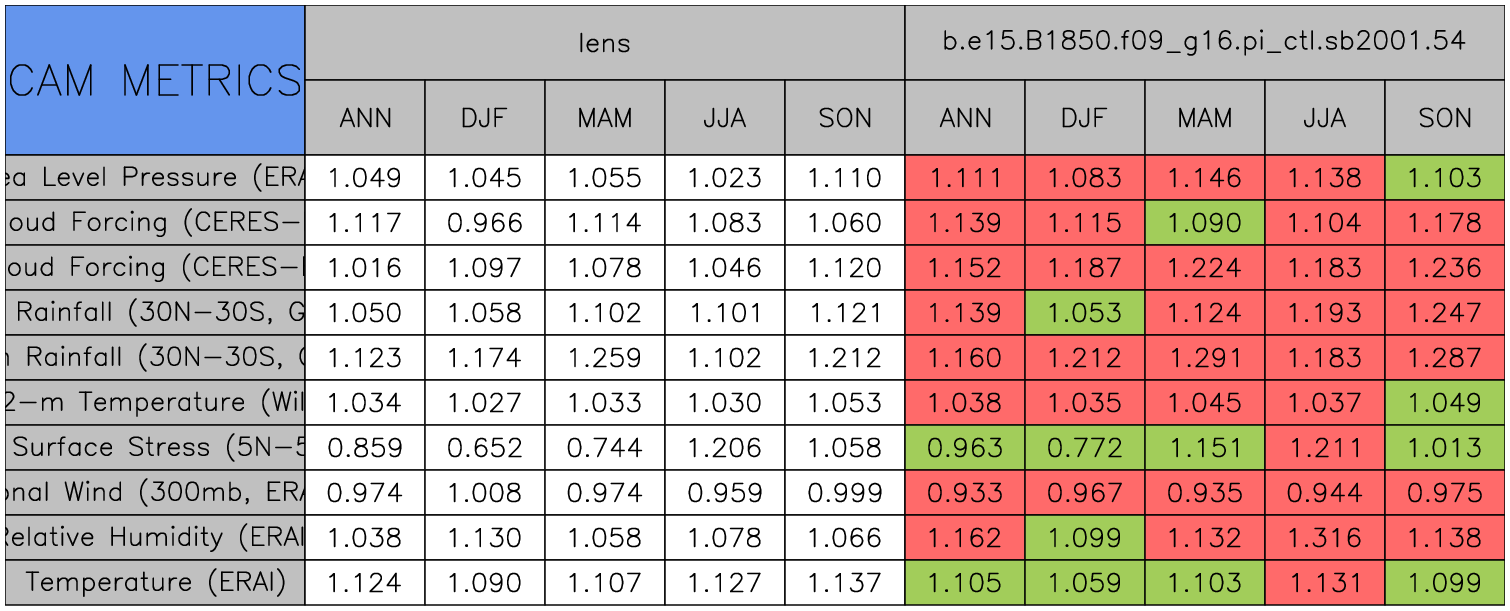The height and width of the screenshot is (611, 1510).
Task: Select the Surface Stress row label
Action: coord(155,447)
